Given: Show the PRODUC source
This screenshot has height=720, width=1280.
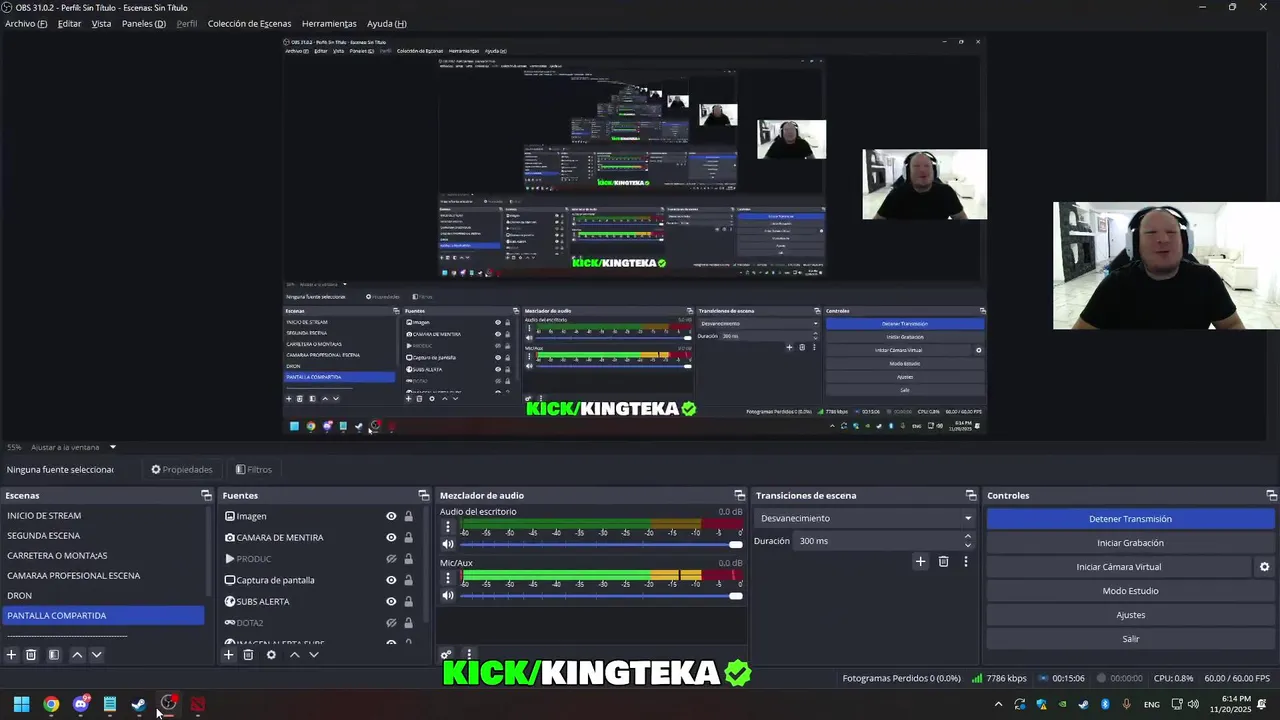Looking at the screenshot, I should coord(391,559).
